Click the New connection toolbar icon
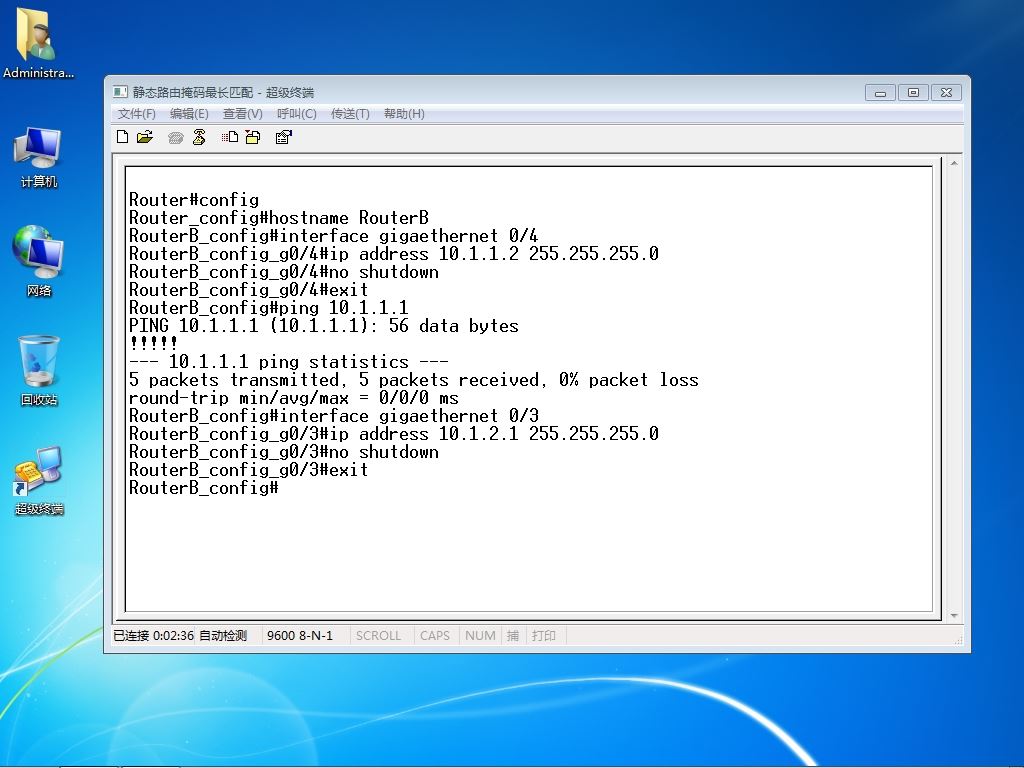 [122, 136]
